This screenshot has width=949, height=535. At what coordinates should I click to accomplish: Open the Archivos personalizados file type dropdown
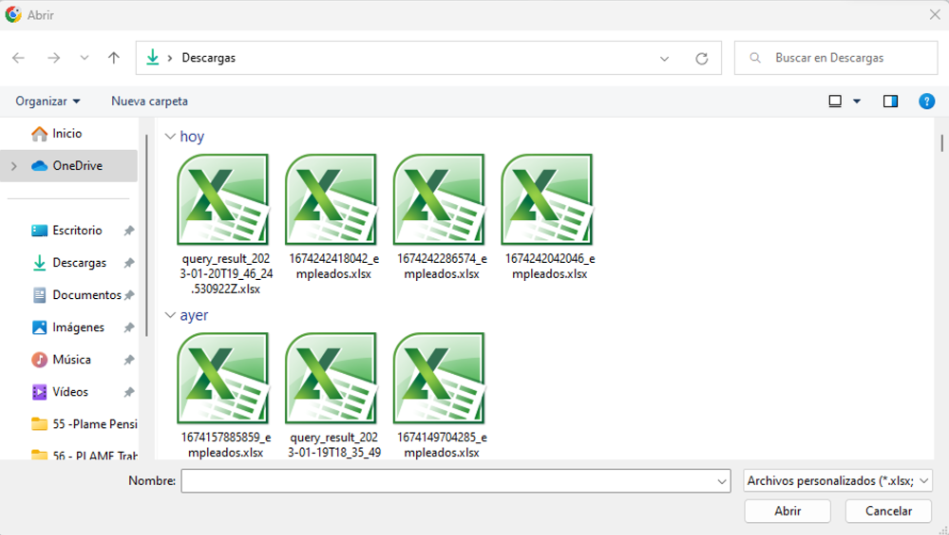[x=838, y=481]
